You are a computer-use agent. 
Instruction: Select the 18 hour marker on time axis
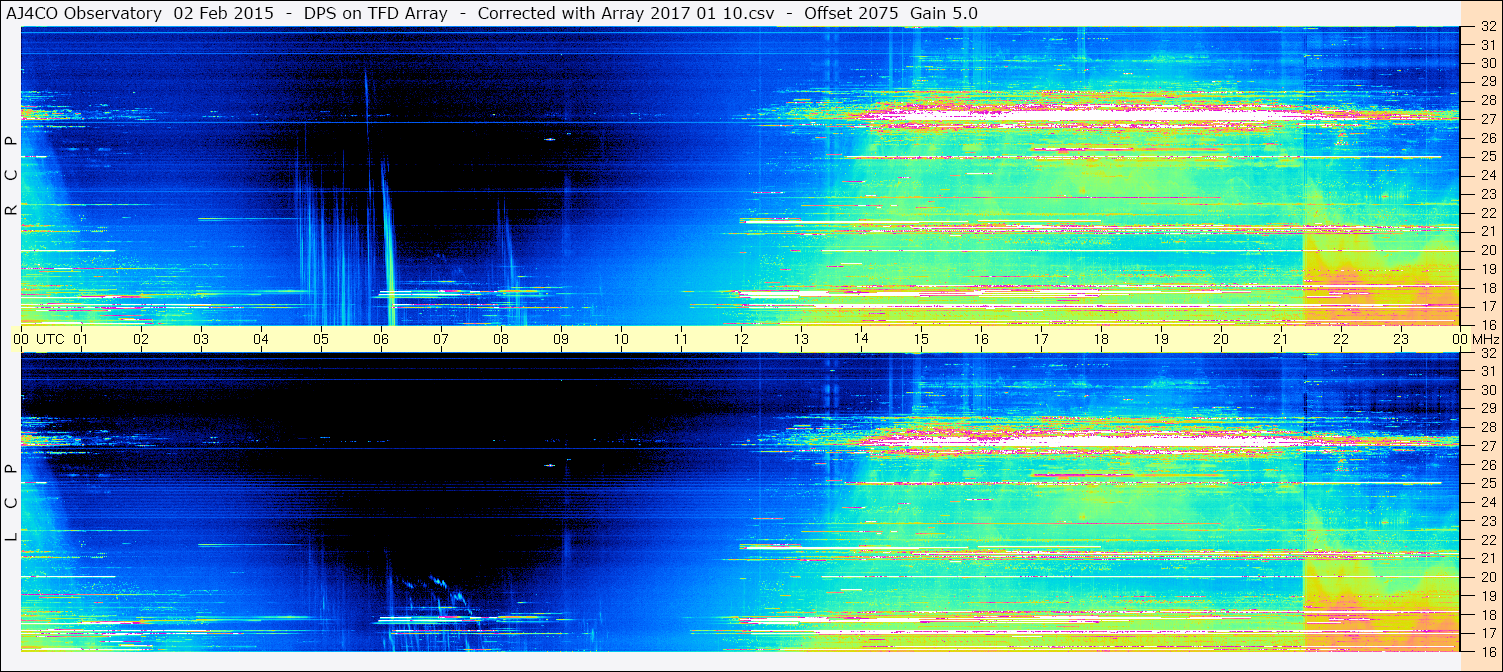coord(1101,339)
